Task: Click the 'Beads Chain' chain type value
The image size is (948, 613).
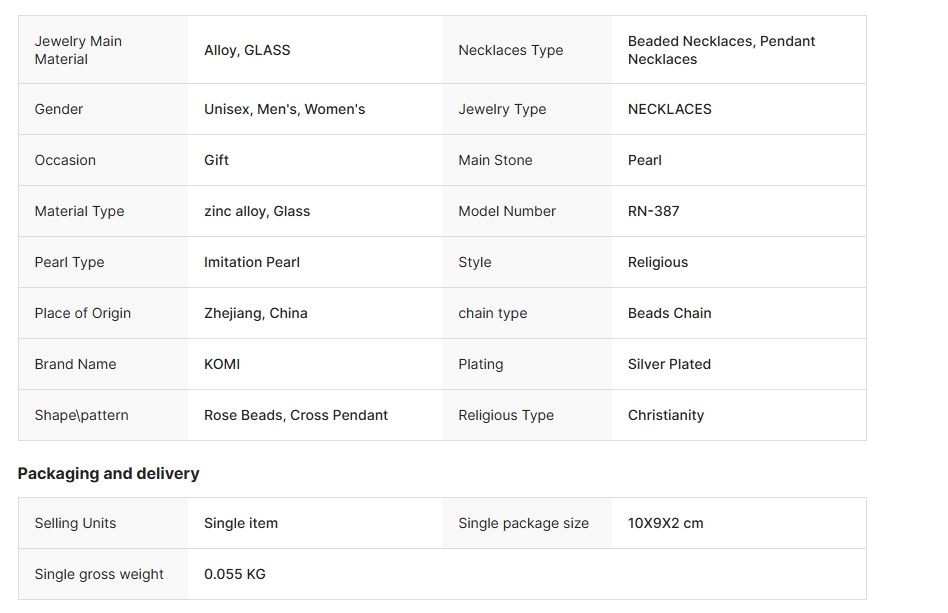Action: coord(669,313)
